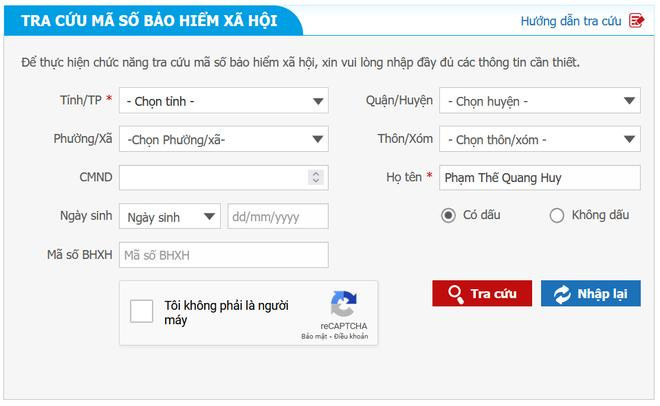Screen dimensions: 660x406
Task: Click the refresh arrows icon on Nhập lại
Action: (x=562, y=293)
